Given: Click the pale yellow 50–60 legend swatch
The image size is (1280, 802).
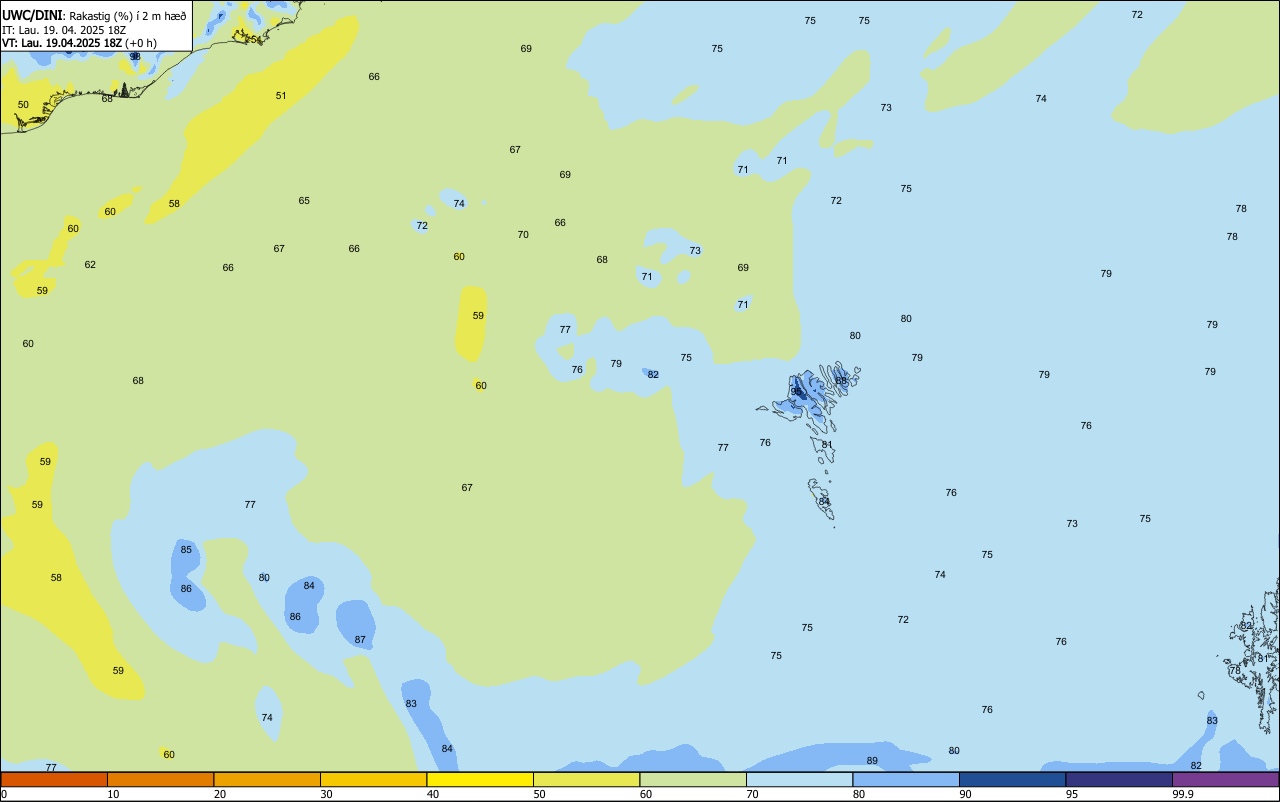Looking at the screenshot, I should tap(586, 779).
